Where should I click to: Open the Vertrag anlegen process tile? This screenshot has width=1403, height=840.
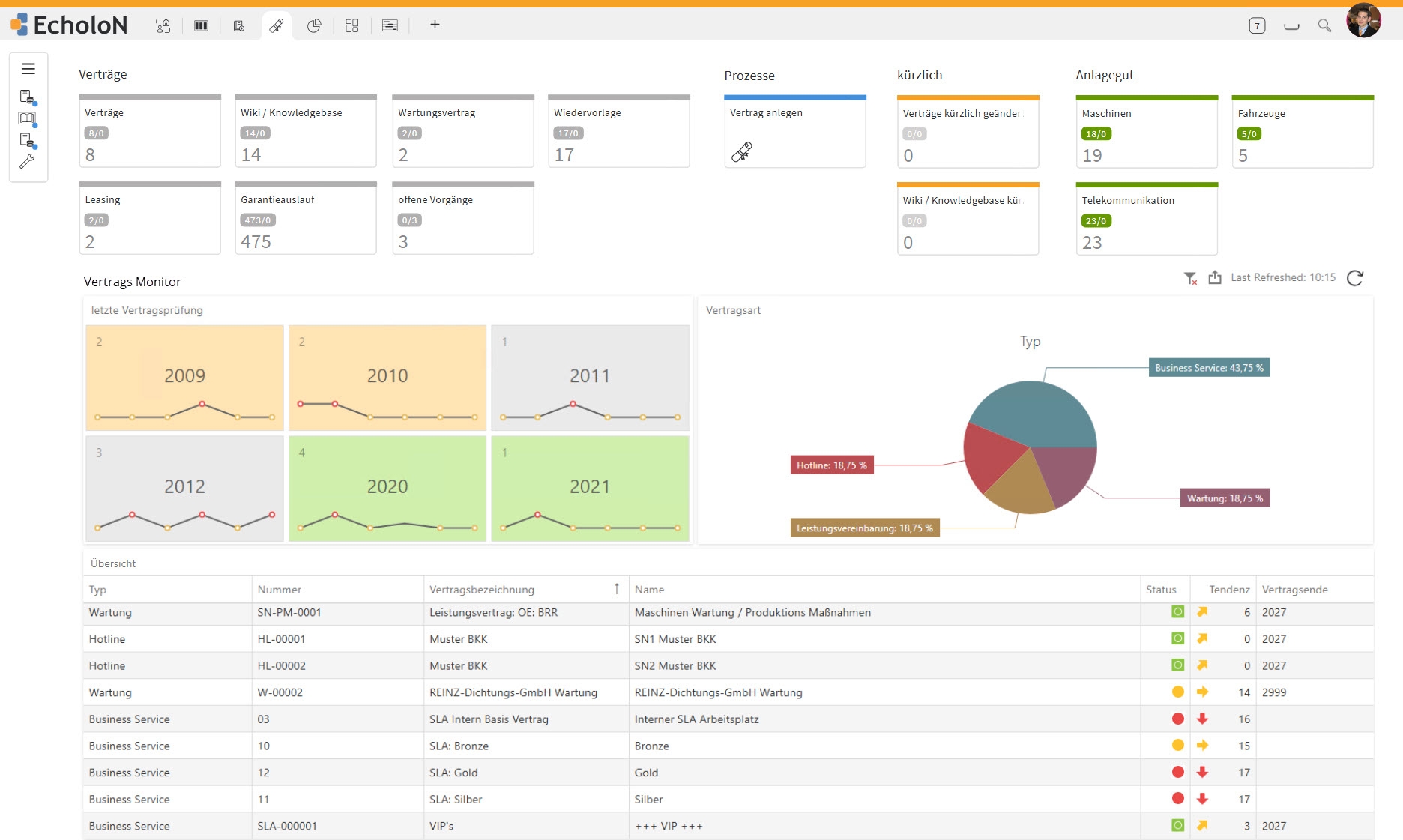pyautogui.click(x=795, y=132)
